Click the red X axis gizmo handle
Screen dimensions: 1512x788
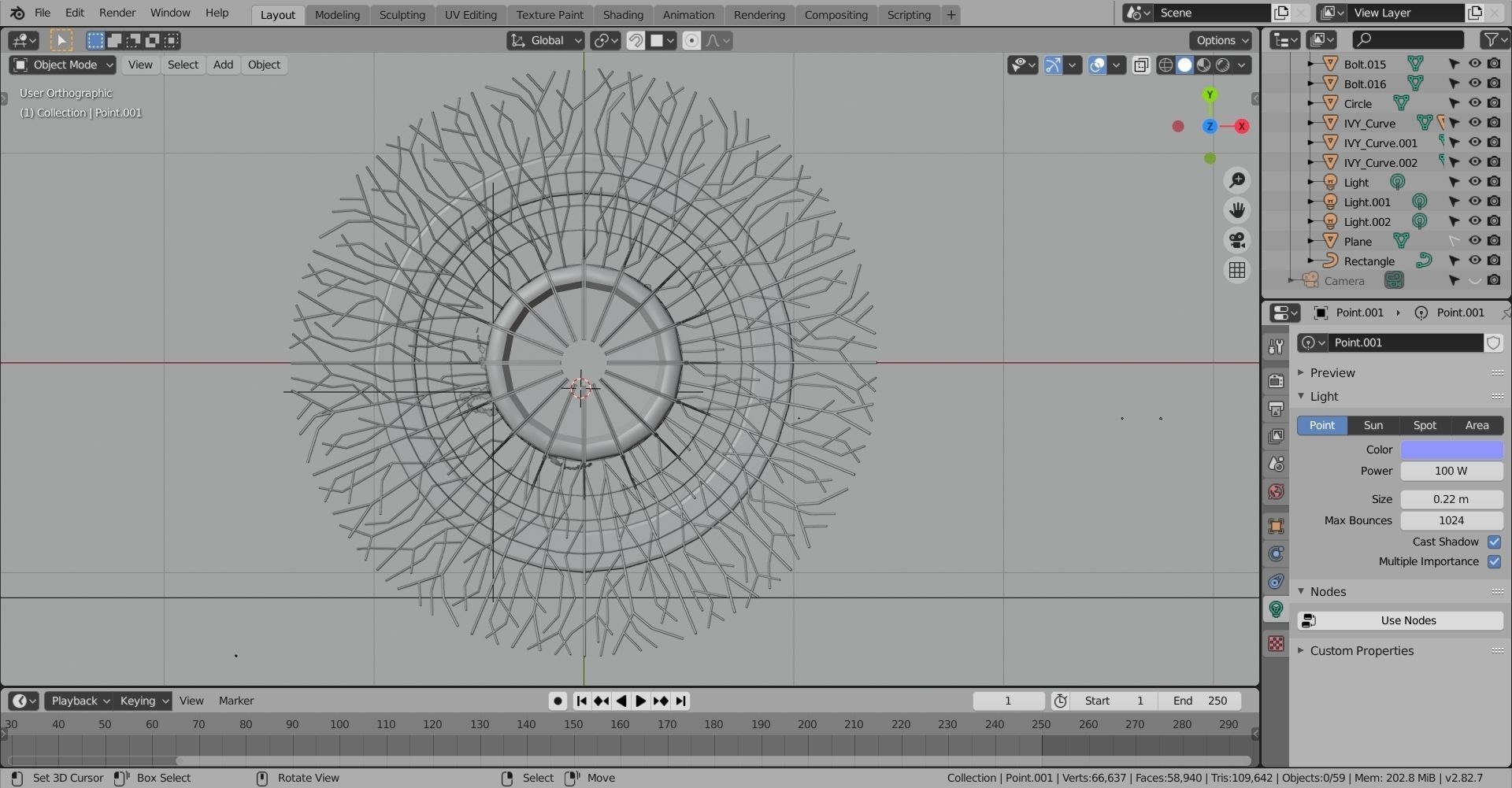tap(1242, 126)
